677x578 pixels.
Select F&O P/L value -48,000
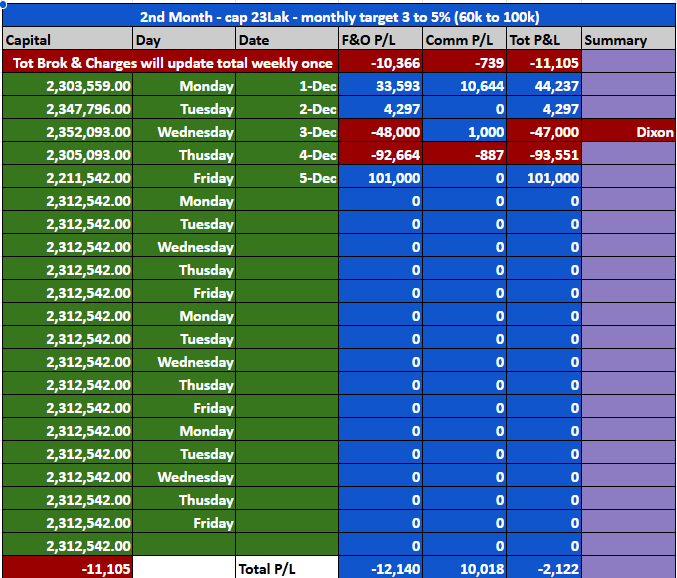[380, 132]
